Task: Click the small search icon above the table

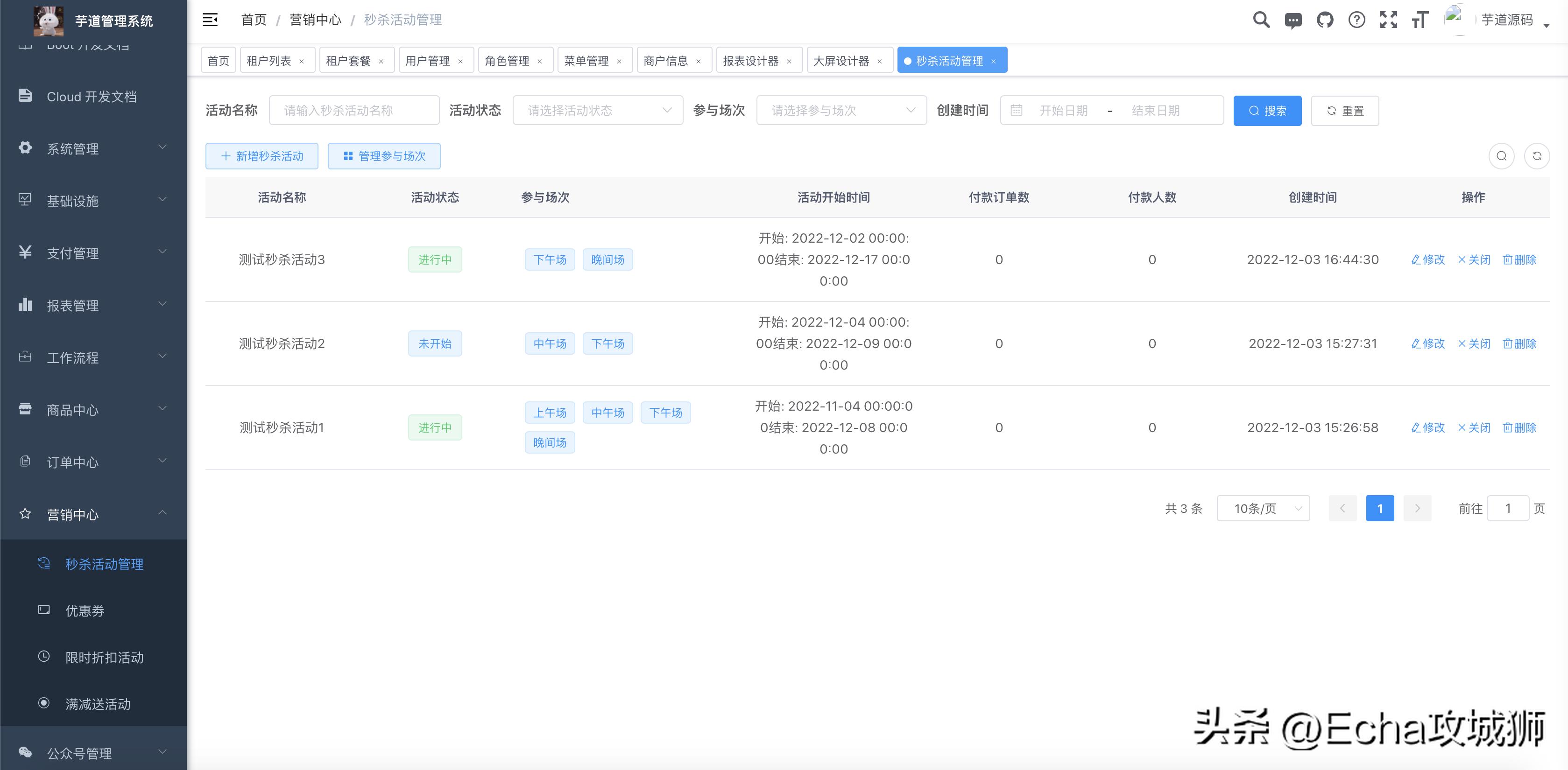Action: [1502, 156]
